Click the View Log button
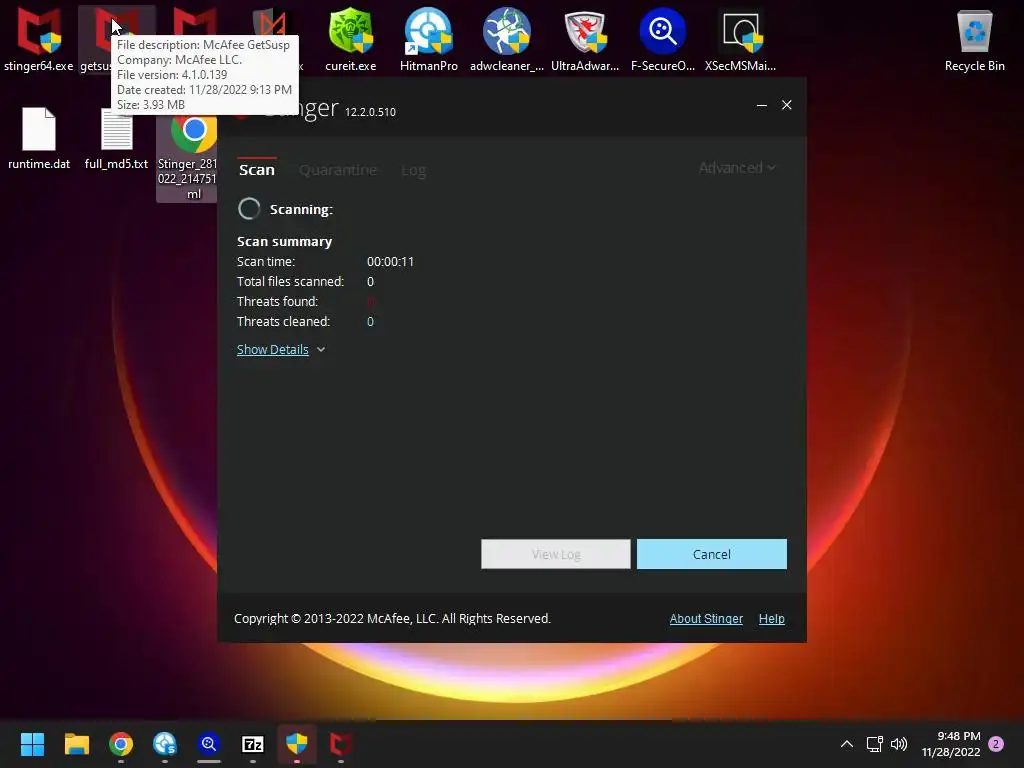1024x768 pixels. tap(556, 554)
